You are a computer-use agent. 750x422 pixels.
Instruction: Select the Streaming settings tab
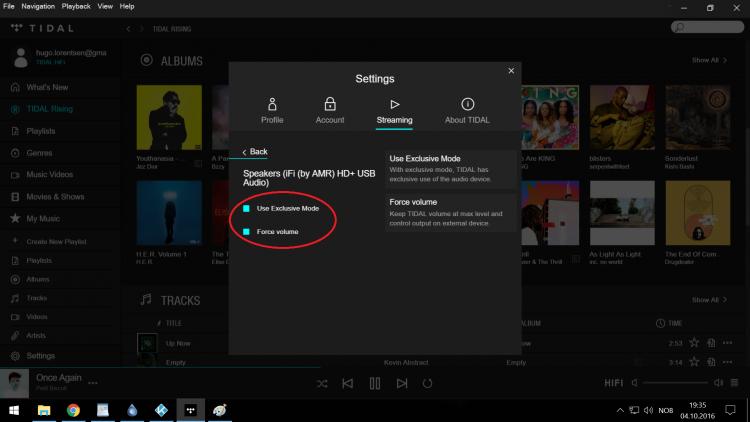[394, 111]
